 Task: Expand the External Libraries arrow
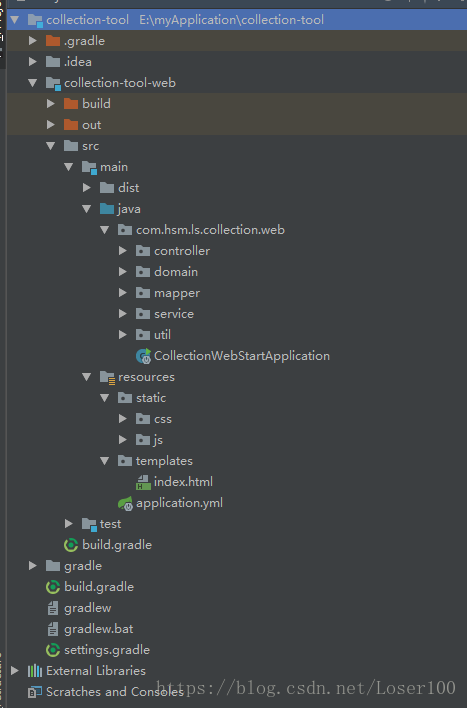(x=15, y=671)
